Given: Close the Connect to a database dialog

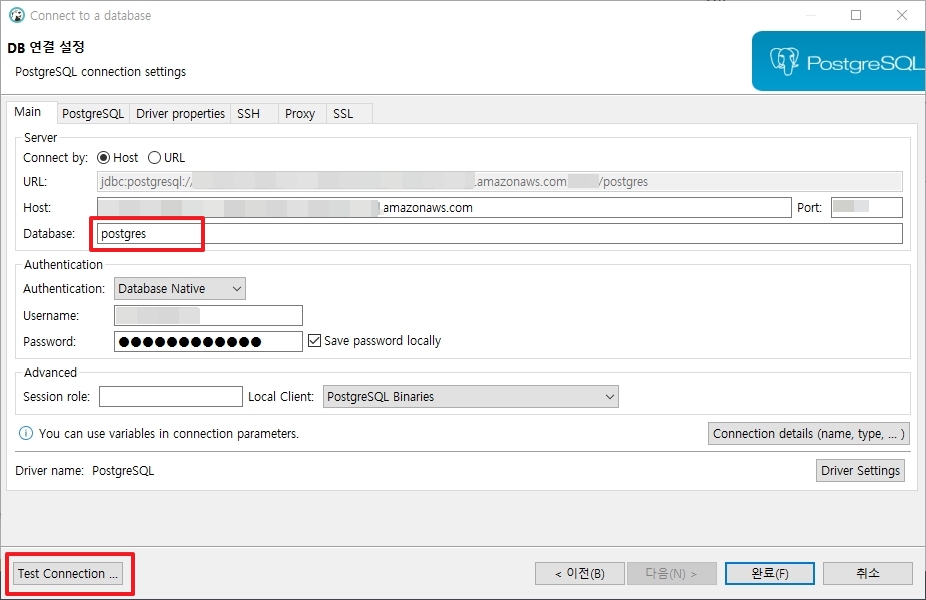Looking at the screenshot, I should tap(902, 15).
